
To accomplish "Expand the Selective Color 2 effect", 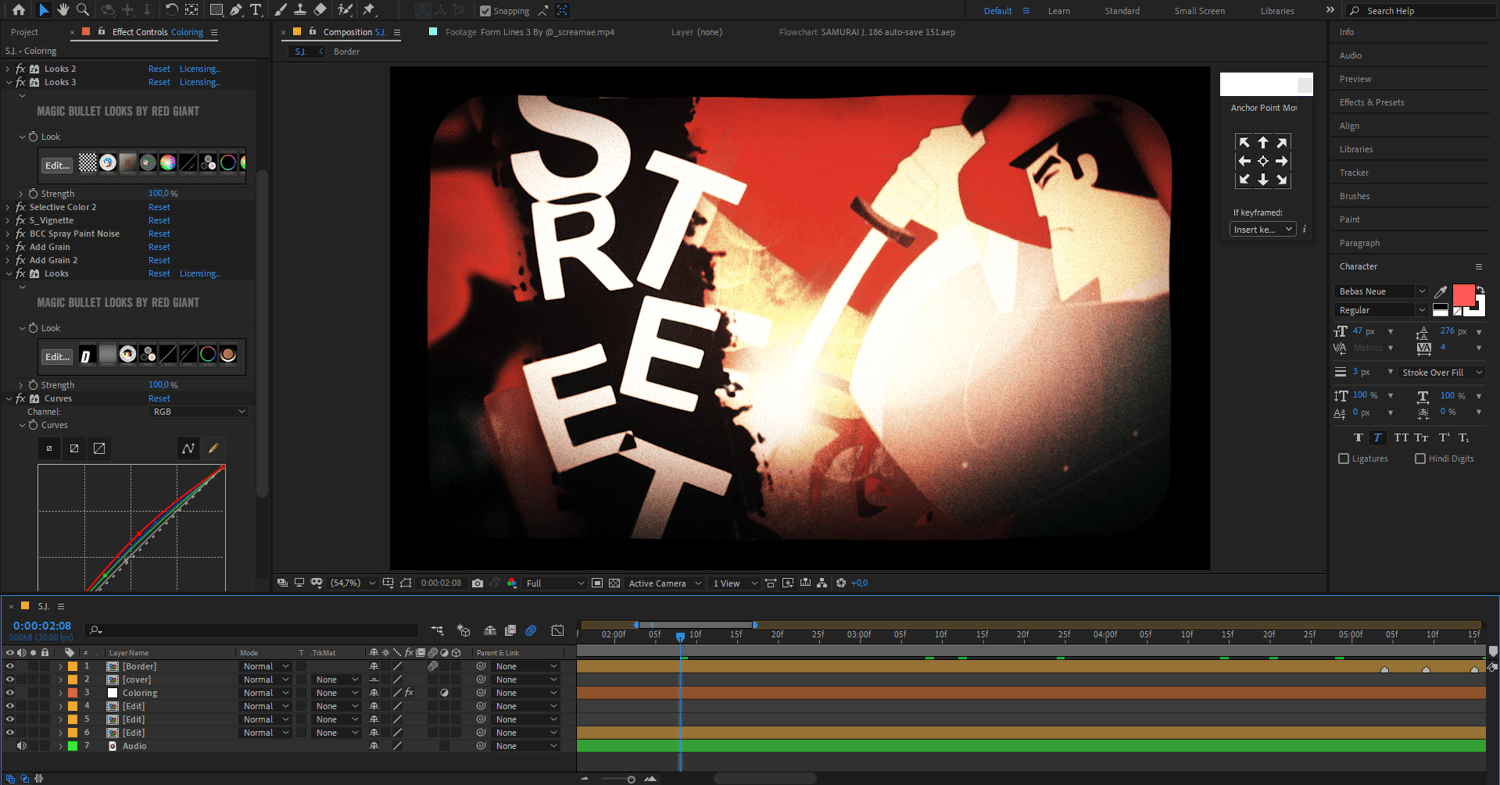I will pyautogui.click(x=9, y=207).
